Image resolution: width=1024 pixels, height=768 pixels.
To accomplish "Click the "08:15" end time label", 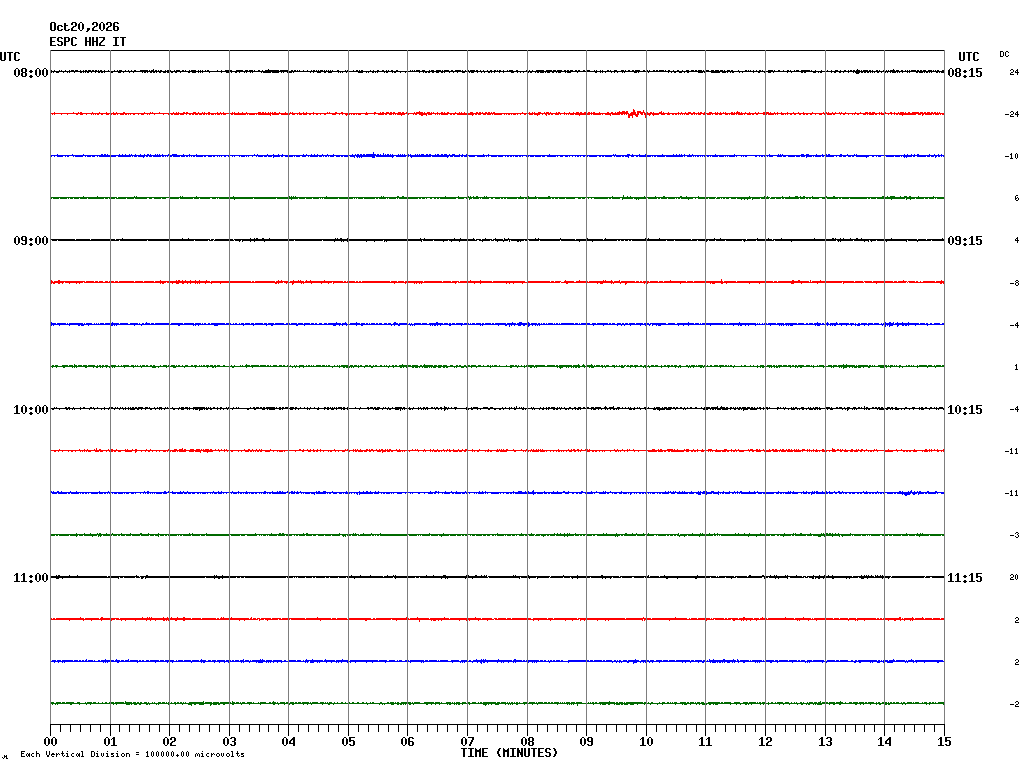I will [965, 72].
